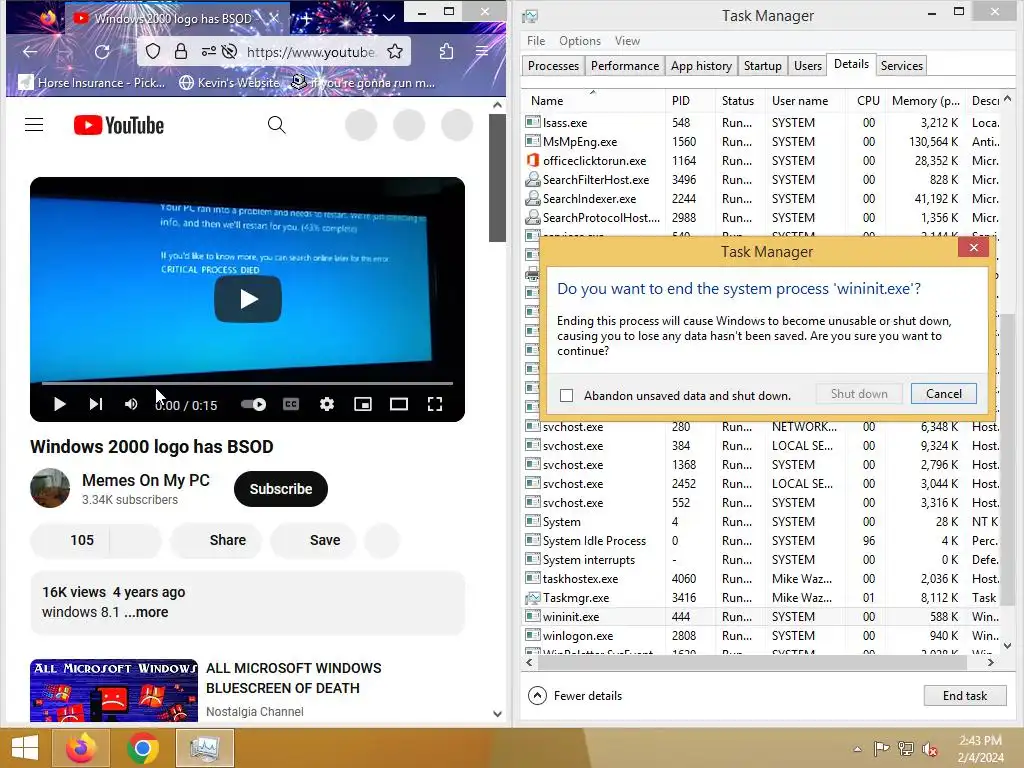Image resolution: width=1024 pixels, height=768 pixels.
Task: Click the YouTube search magnifier icon
Action: [x=276, y=125]
